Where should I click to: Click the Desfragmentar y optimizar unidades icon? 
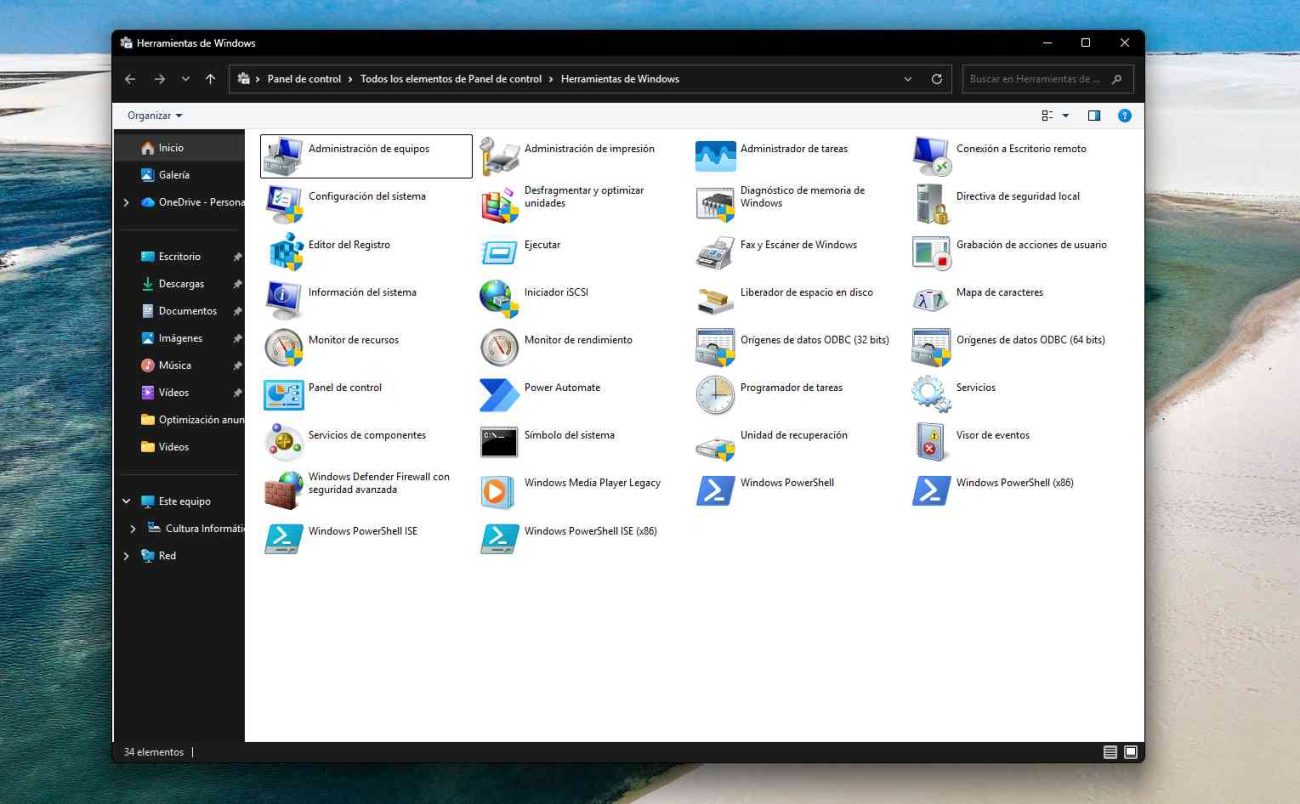pos(500,204)
